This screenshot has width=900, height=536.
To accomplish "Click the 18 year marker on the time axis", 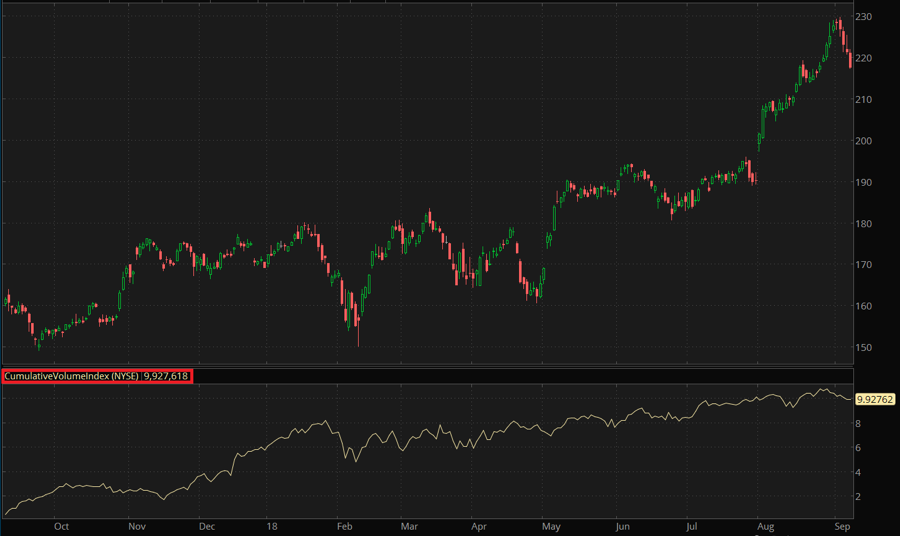I will pos(273,524).
